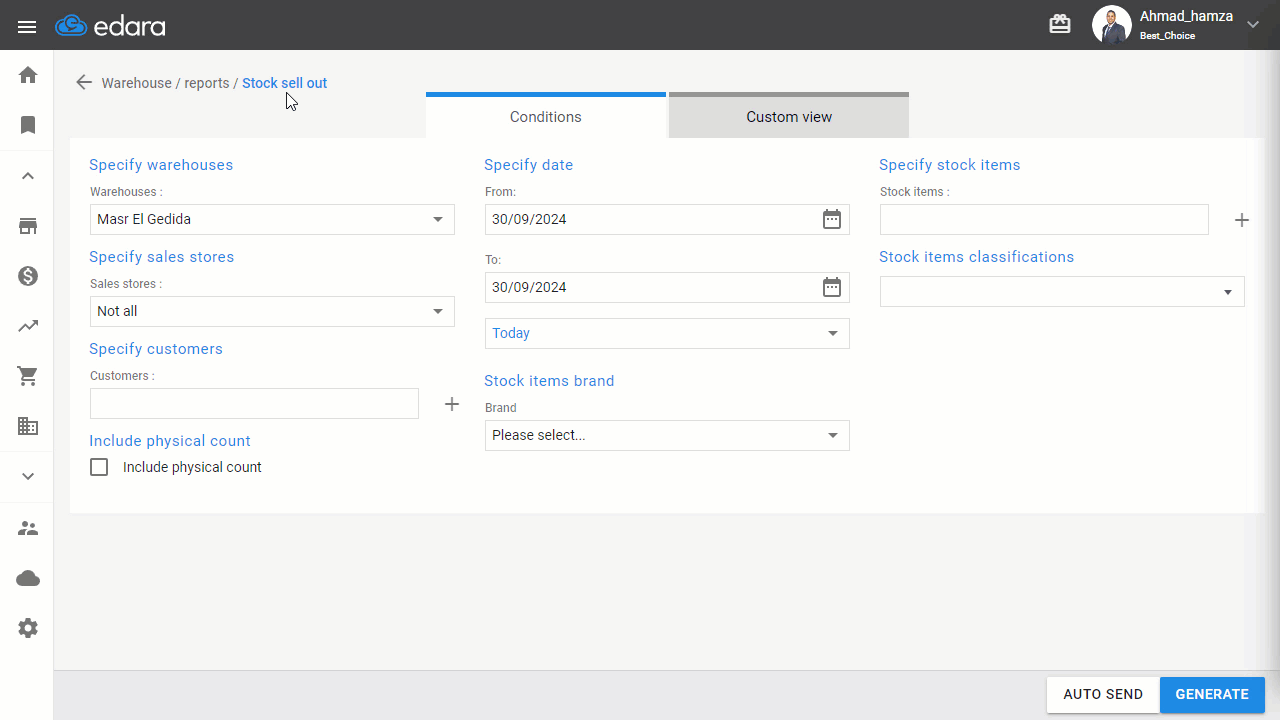Switch to the Conditions tab

pyautogui.click(x=546, y=116)
